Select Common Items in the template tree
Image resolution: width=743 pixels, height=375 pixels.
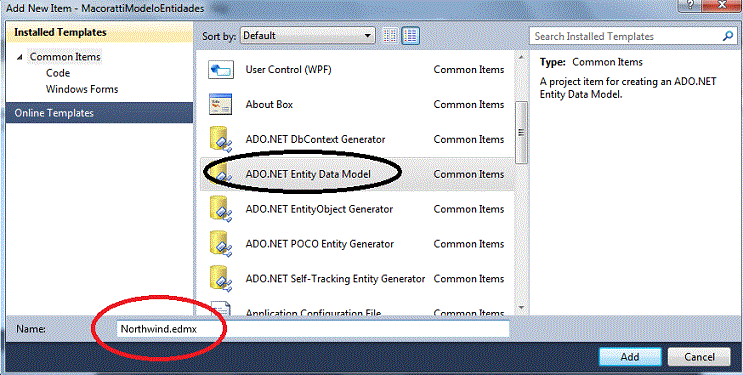click(65, 57)
